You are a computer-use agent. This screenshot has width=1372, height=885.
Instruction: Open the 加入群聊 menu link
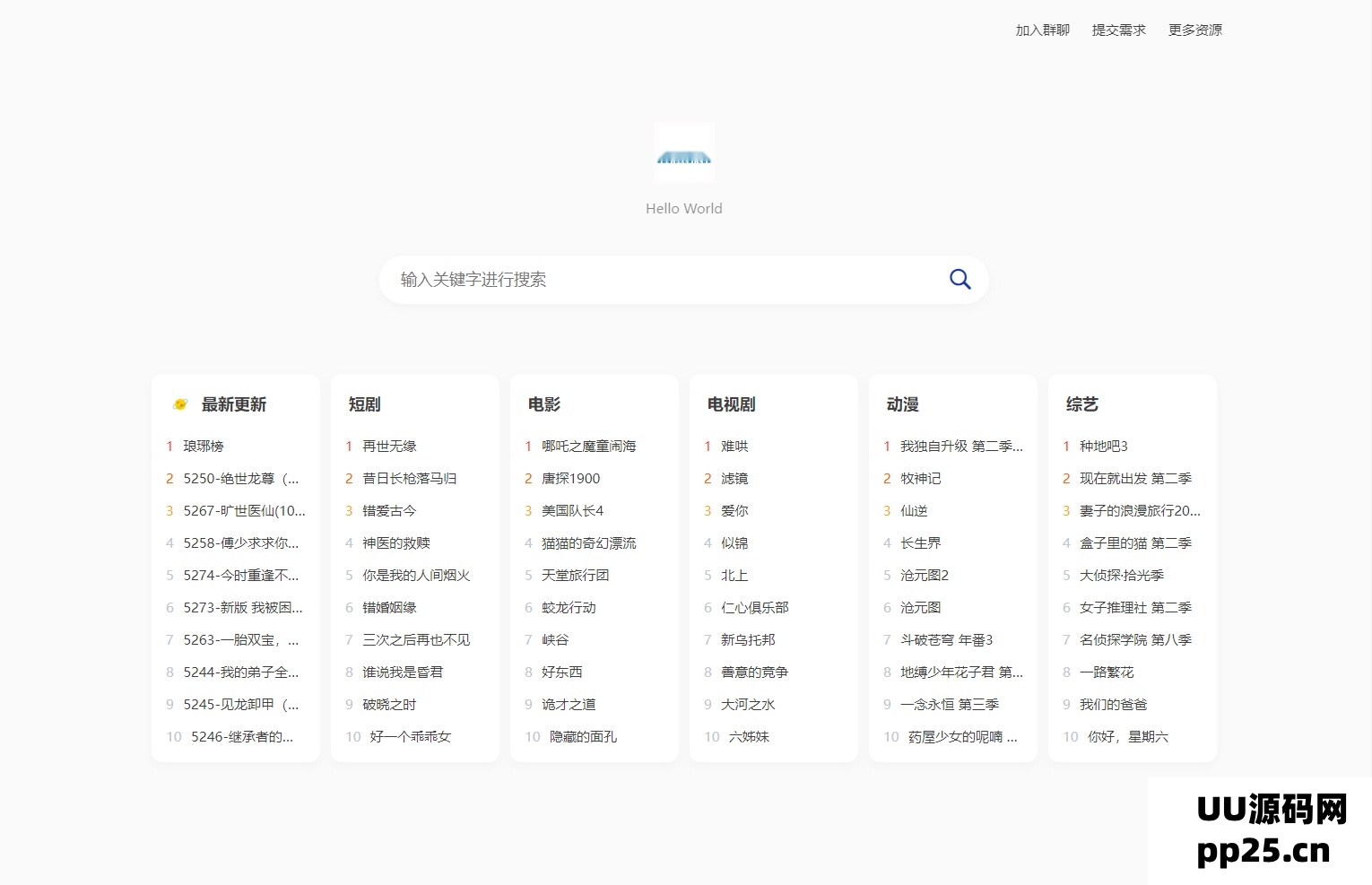click(x=1042, y=30)
